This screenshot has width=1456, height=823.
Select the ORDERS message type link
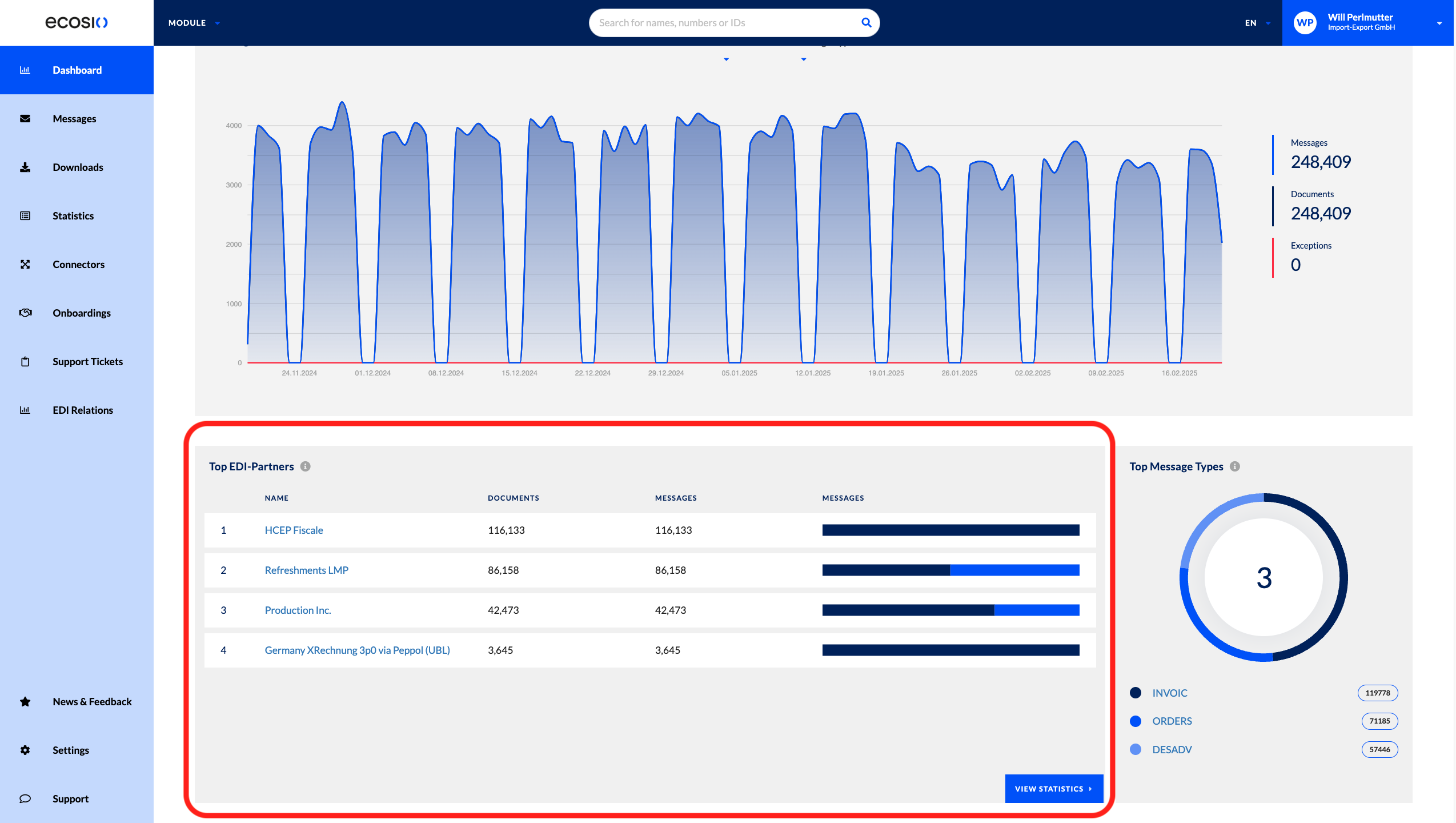coord(1172,721)
